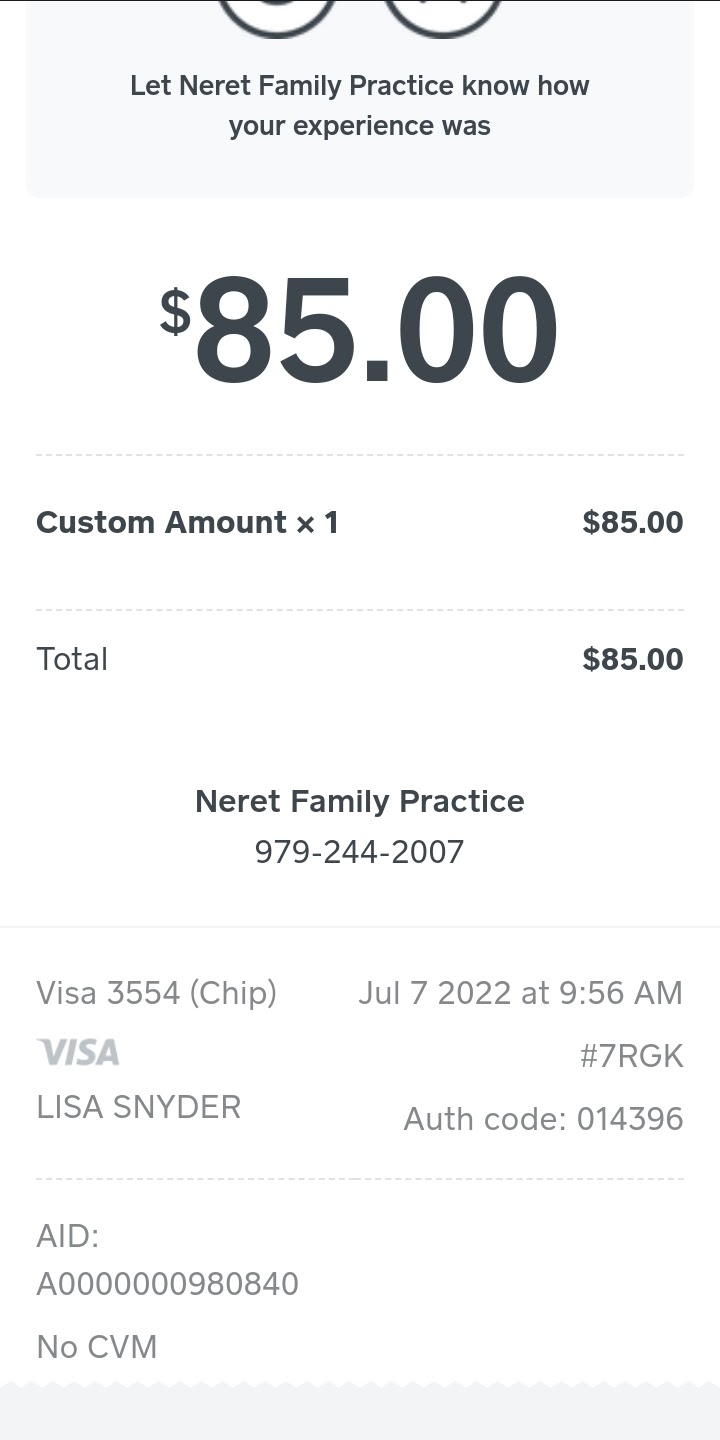The height and width of the screenshot is (1440, 720).
Task: Tap the happy face feedback icon
Action: coord(277,14)
